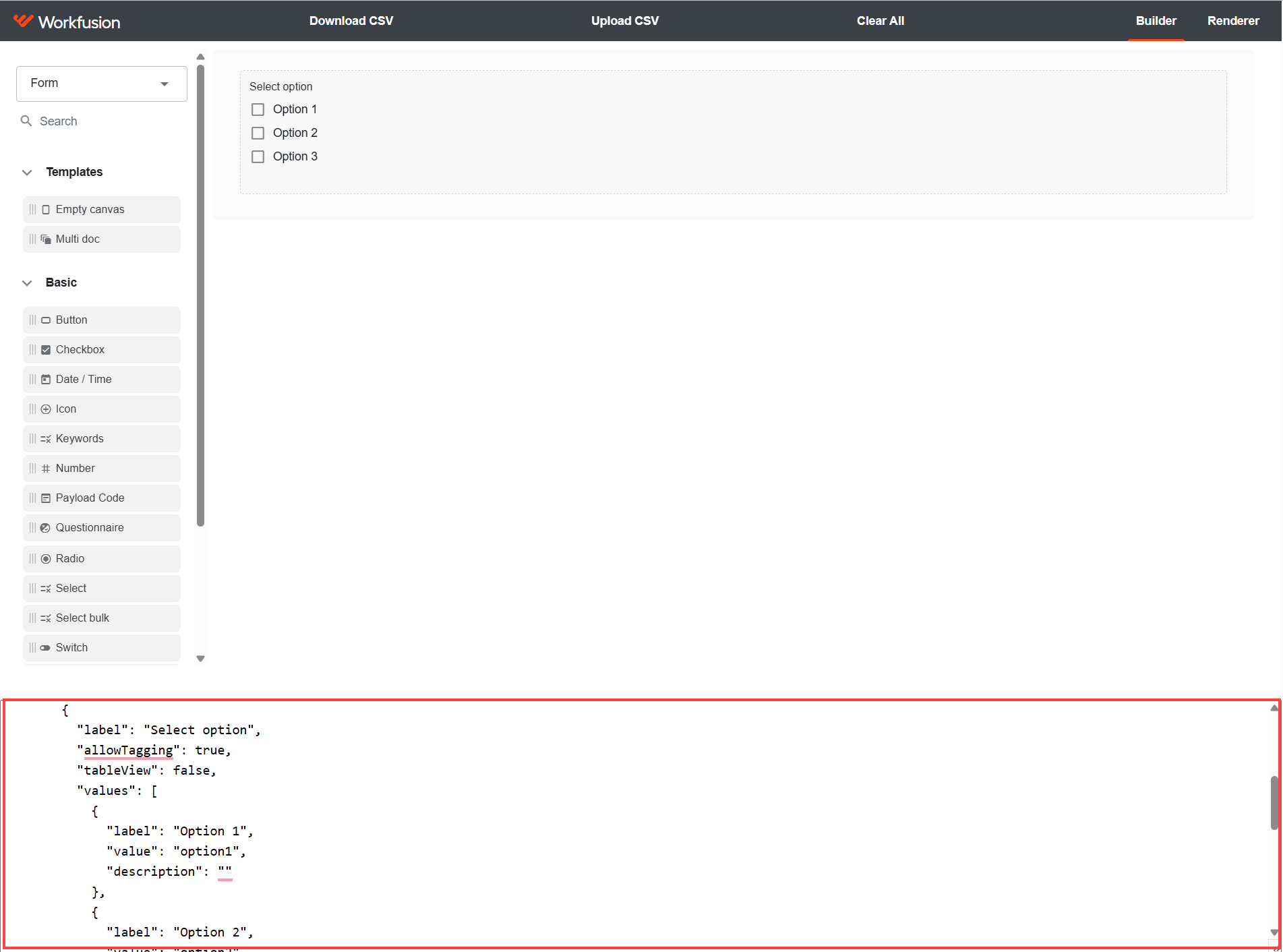
Task: Click the drag handle of Empty canvas
Action: pyautogui.click(x=32, y=210)
